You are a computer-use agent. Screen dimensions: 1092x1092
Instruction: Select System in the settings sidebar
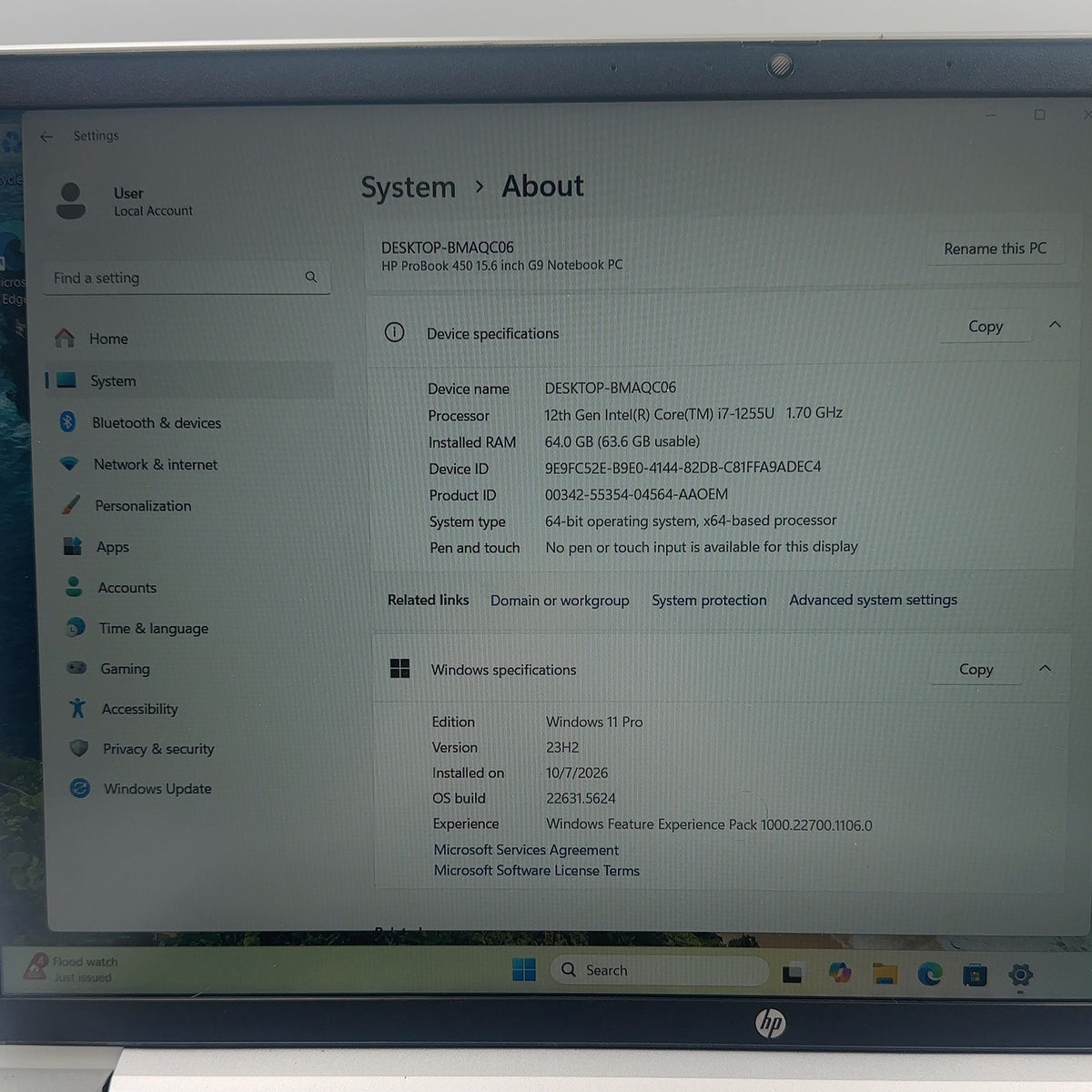click(x=190, y=380)
